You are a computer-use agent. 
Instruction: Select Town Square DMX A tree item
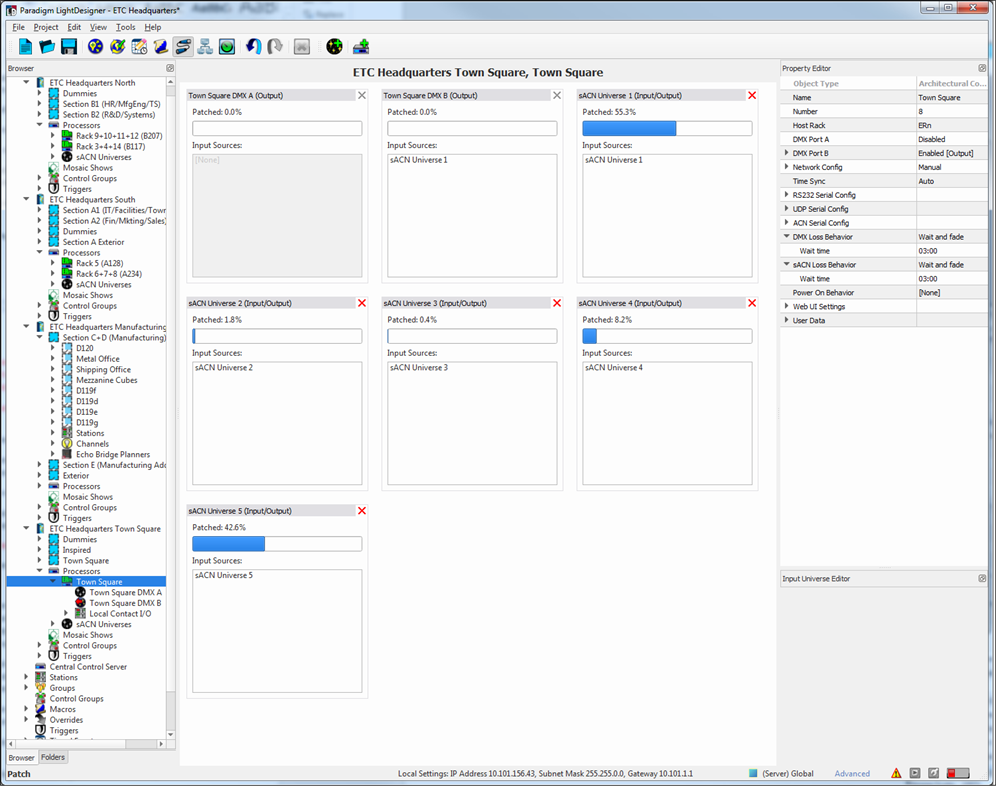click(x=125, y=592)
